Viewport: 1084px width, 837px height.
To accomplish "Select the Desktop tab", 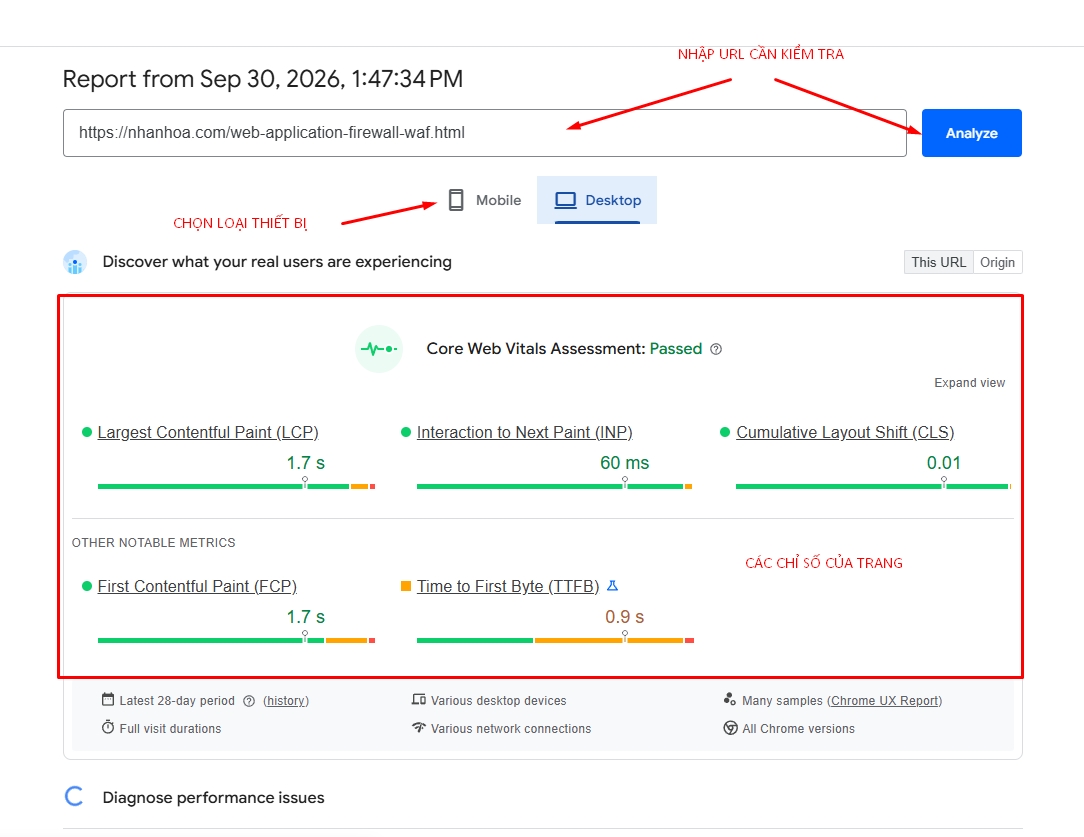I will 597,200.
